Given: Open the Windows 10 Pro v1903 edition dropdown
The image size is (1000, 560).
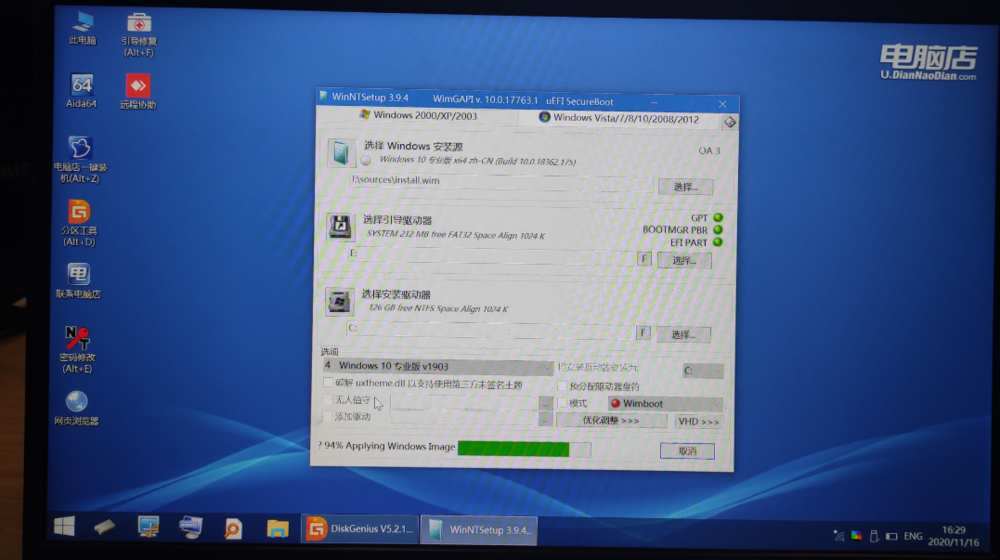Looking at the screenshot, I should [437, 366].
